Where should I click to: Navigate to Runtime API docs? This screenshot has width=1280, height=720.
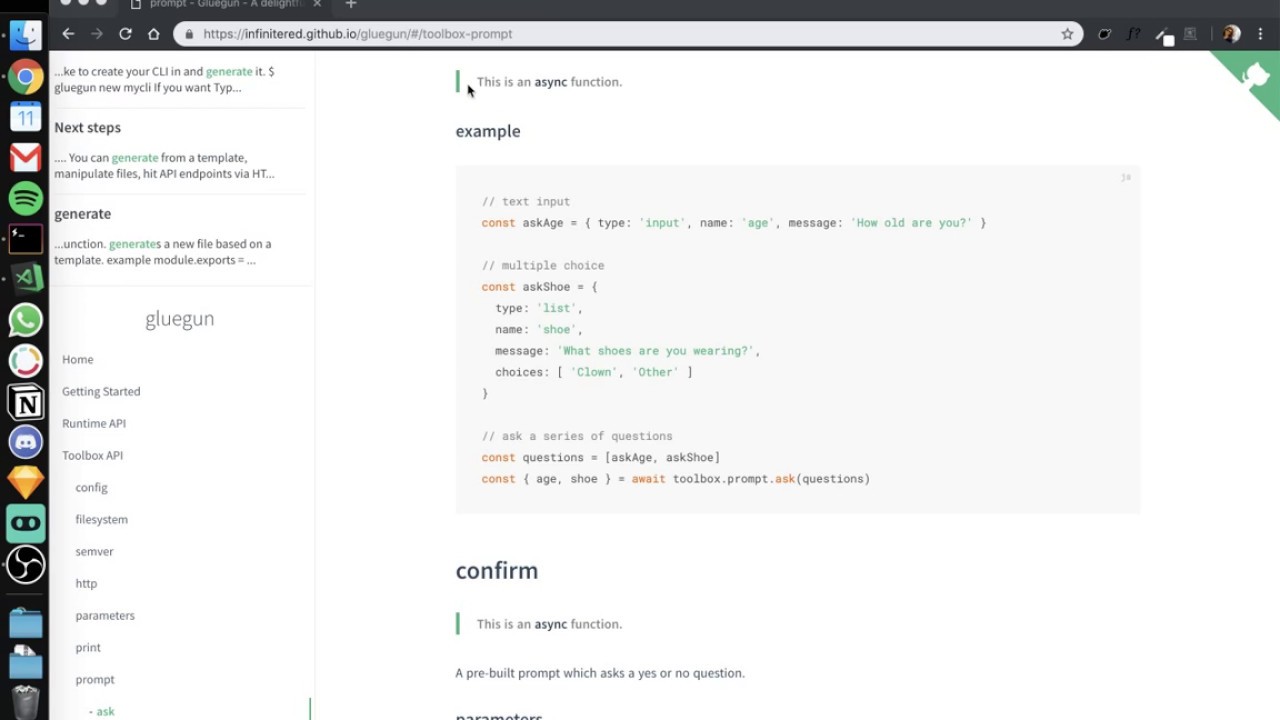coord(94,424)
